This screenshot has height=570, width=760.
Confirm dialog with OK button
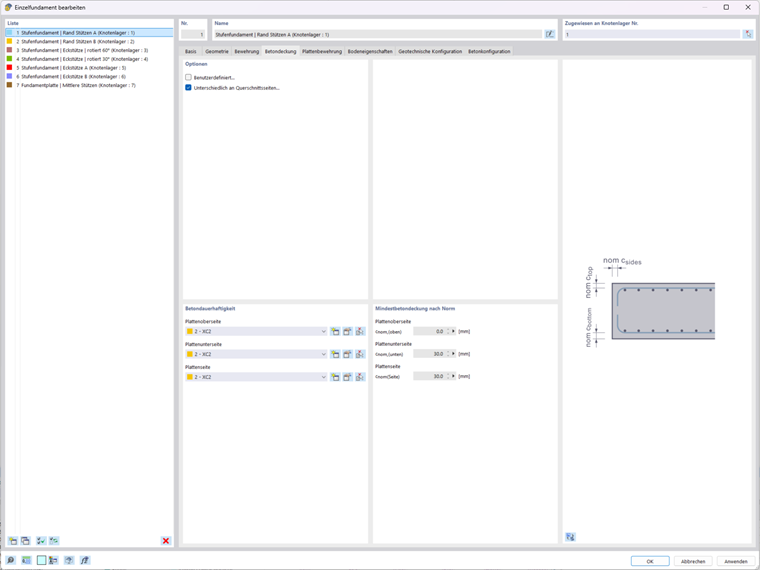pos(650,561)
